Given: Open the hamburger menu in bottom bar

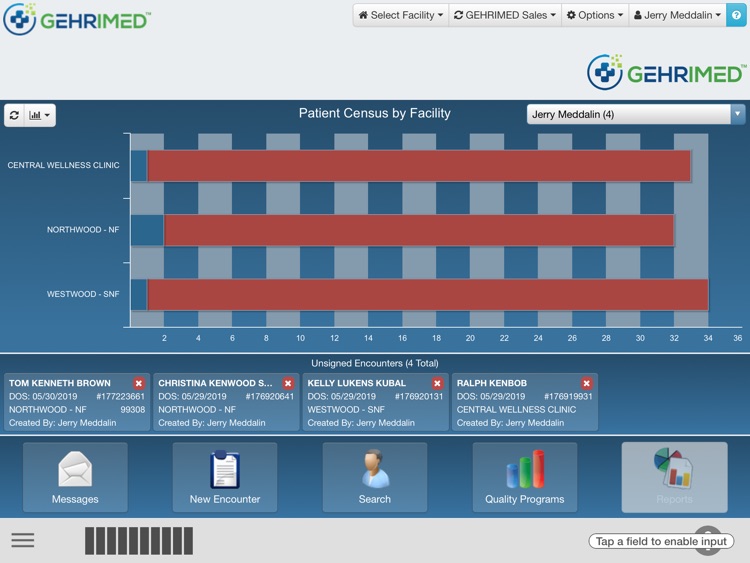Looking at the screenshot, I should coord(23,541).
